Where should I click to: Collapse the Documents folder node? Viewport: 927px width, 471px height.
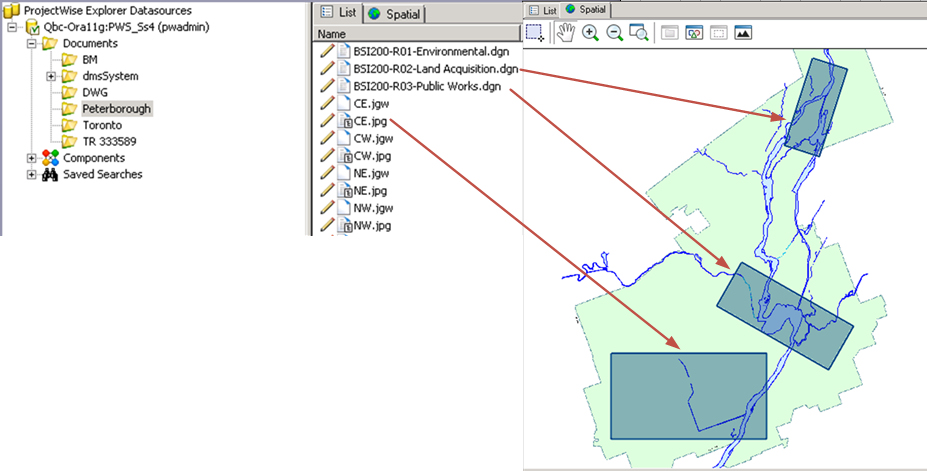(32, 44)
